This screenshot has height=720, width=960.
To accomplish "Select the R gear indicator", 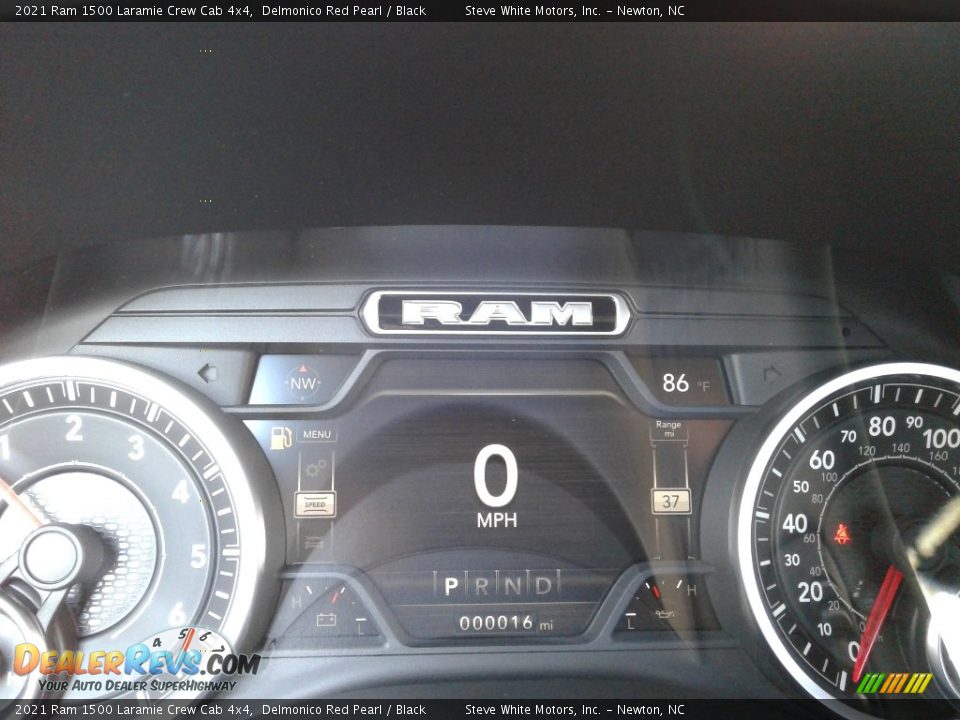I will [x=482, y=586].
